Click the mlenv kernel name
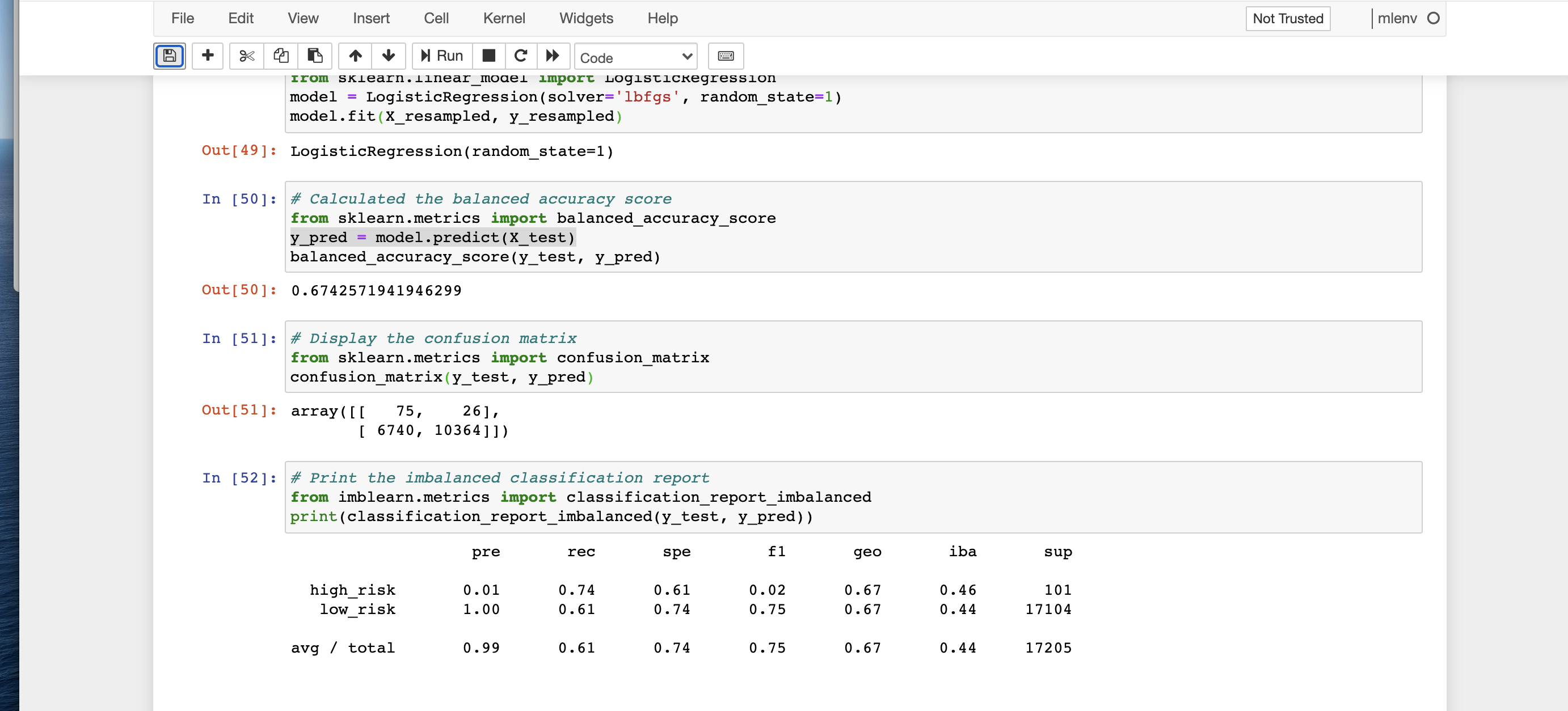This screenshot has width=1568, height=711. (1397, 18)
